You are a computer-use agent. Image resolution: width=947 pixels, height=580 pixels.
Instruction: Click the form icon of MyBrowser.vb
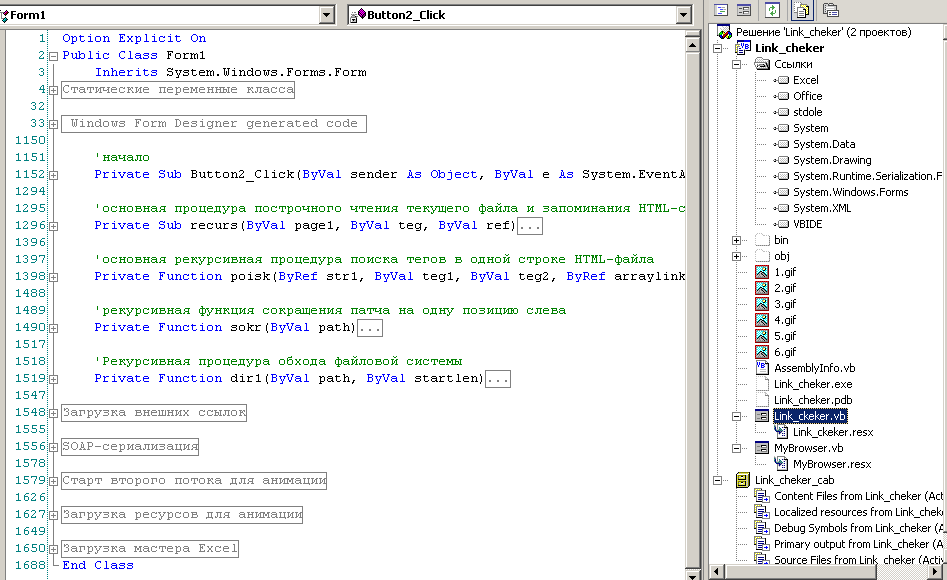coord(762,448)
